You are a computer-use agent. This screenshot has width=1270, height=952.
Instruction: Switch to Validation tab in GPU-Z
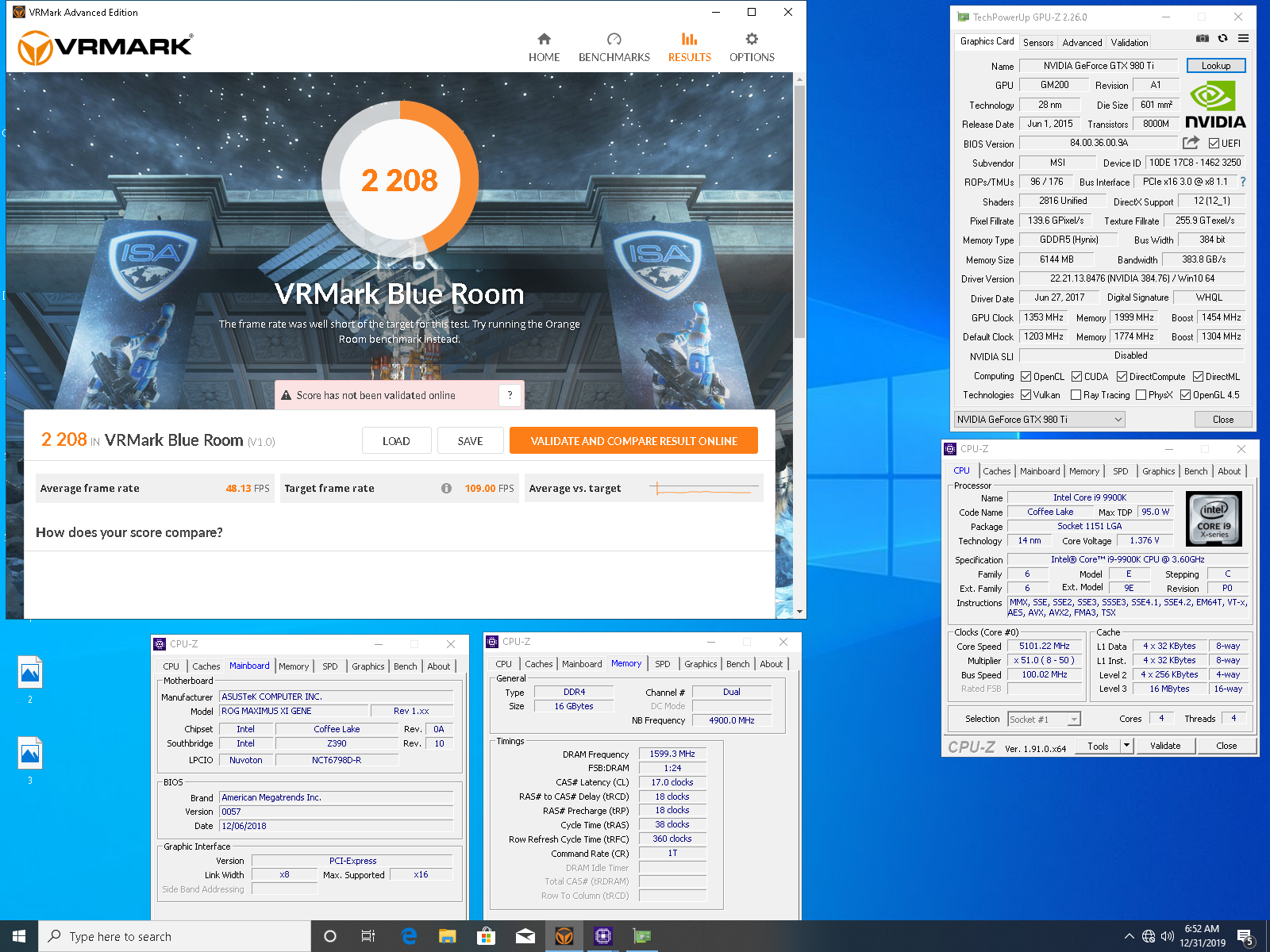coord(1129,43)
